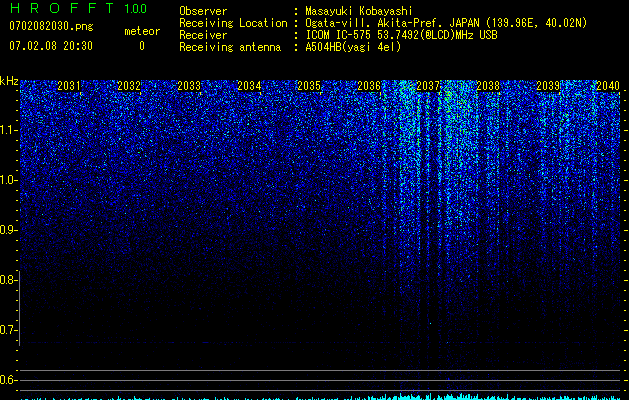Click the 2035 time marker
The image size is (629, 400).
click(x=309, y=86)
